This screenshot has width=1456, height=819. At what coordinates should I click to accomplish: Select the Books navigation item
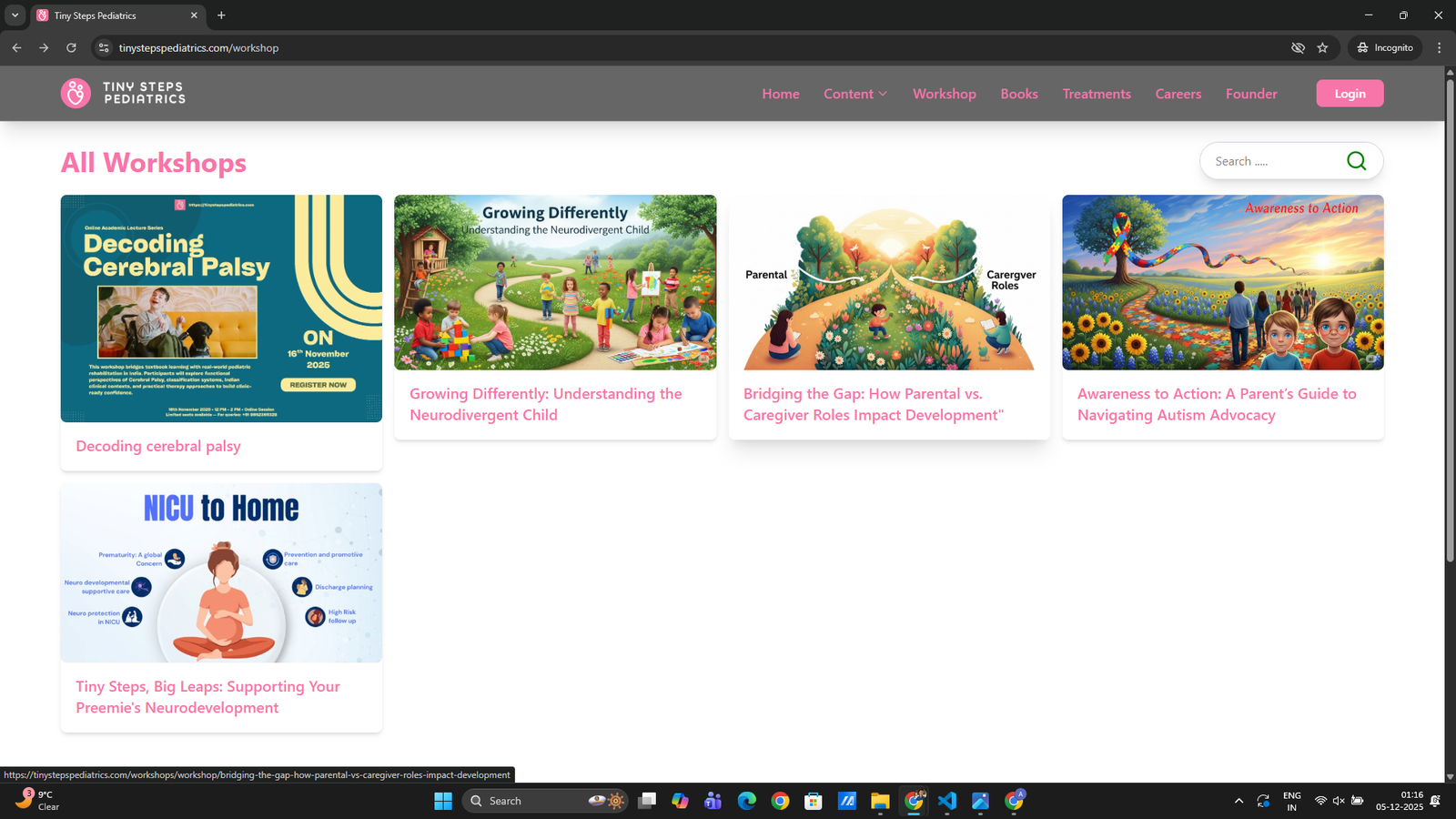(1018, 94)
